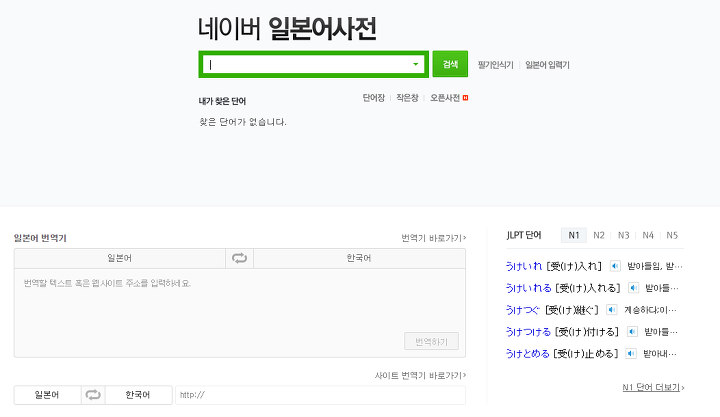Click red new badge next to 오픈사전
The image size is (720, 417).
pos(465,98)
